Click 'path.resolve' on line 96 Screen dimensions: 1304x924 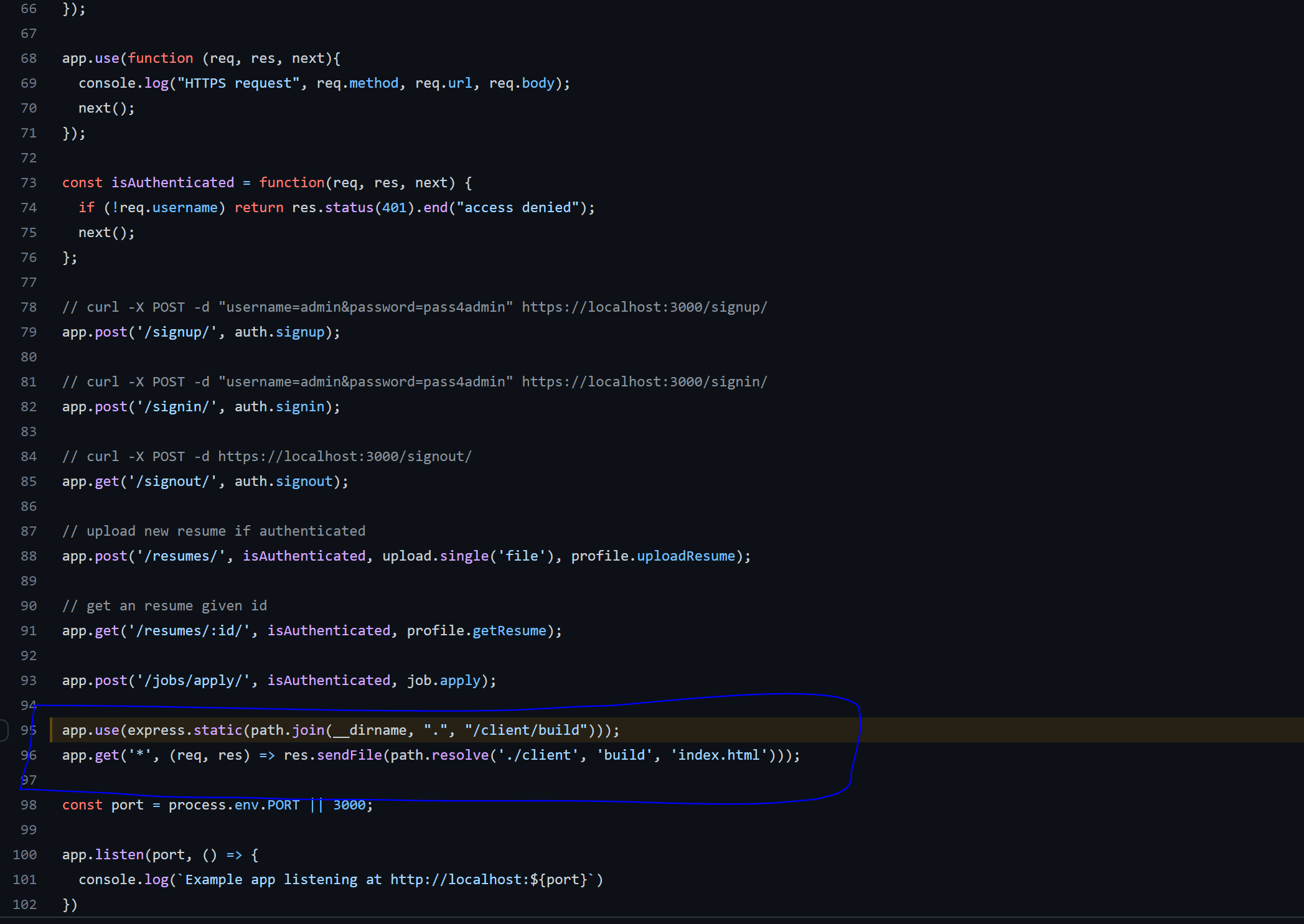[x=439, y=755]
